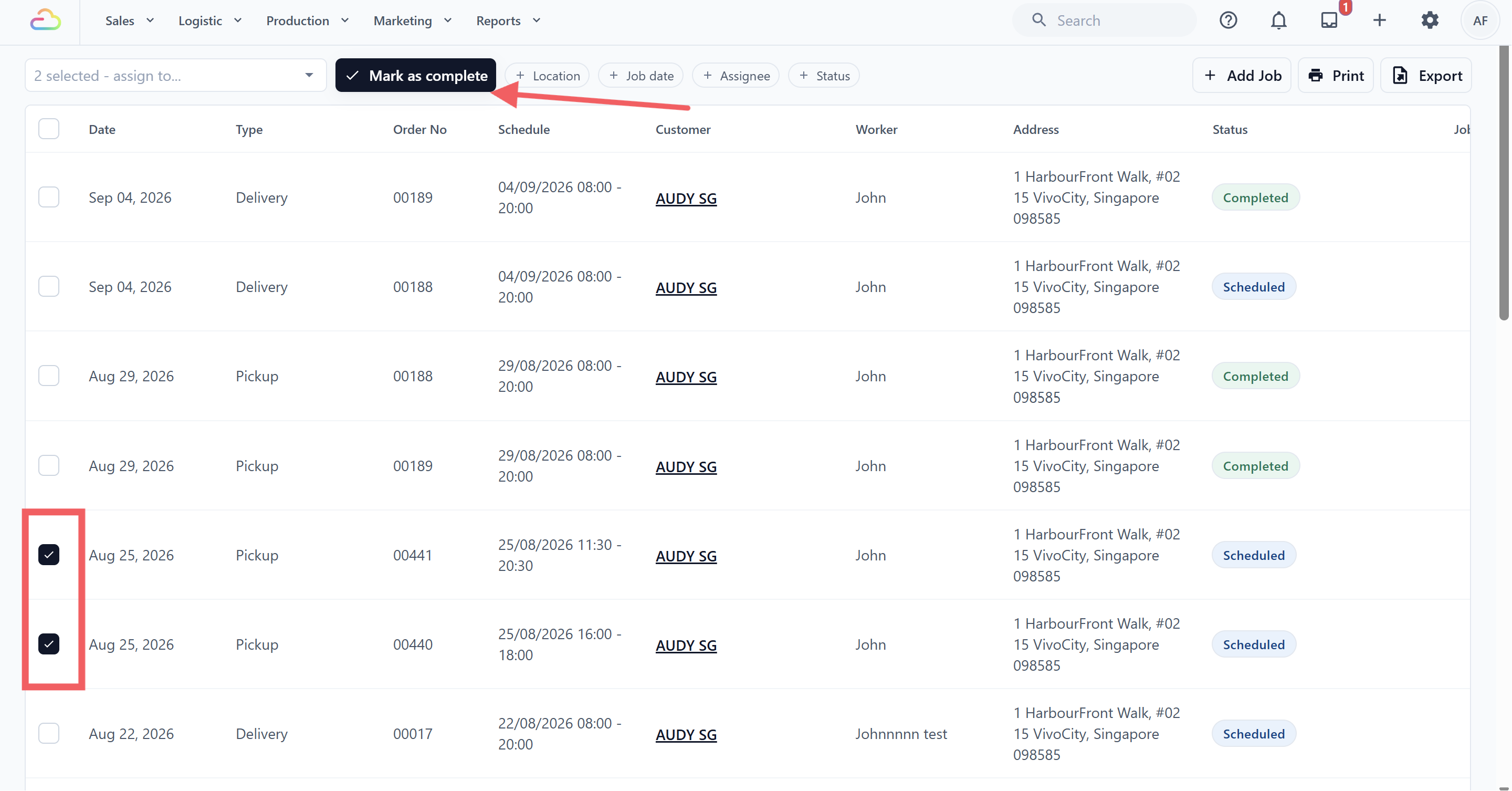Open the Marketing menu
Image resolution: width=1512 pixels, height=791 pixels.
pos(413,20)
